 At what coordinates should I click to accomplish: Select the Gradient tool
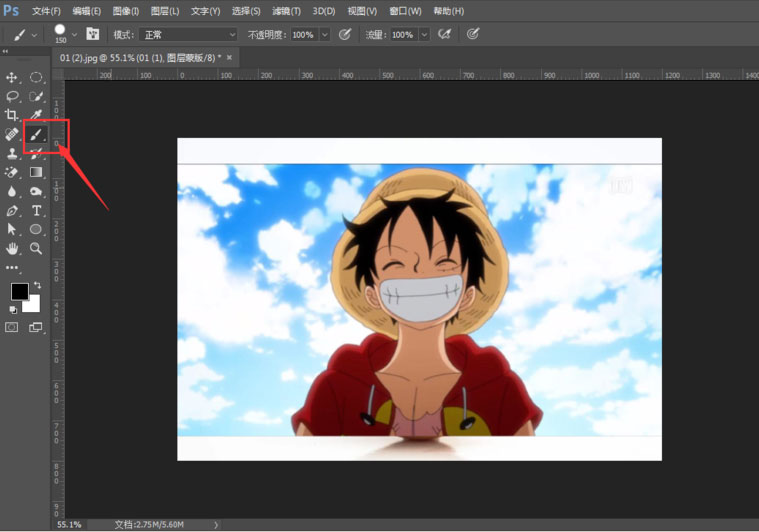(36, 172)
